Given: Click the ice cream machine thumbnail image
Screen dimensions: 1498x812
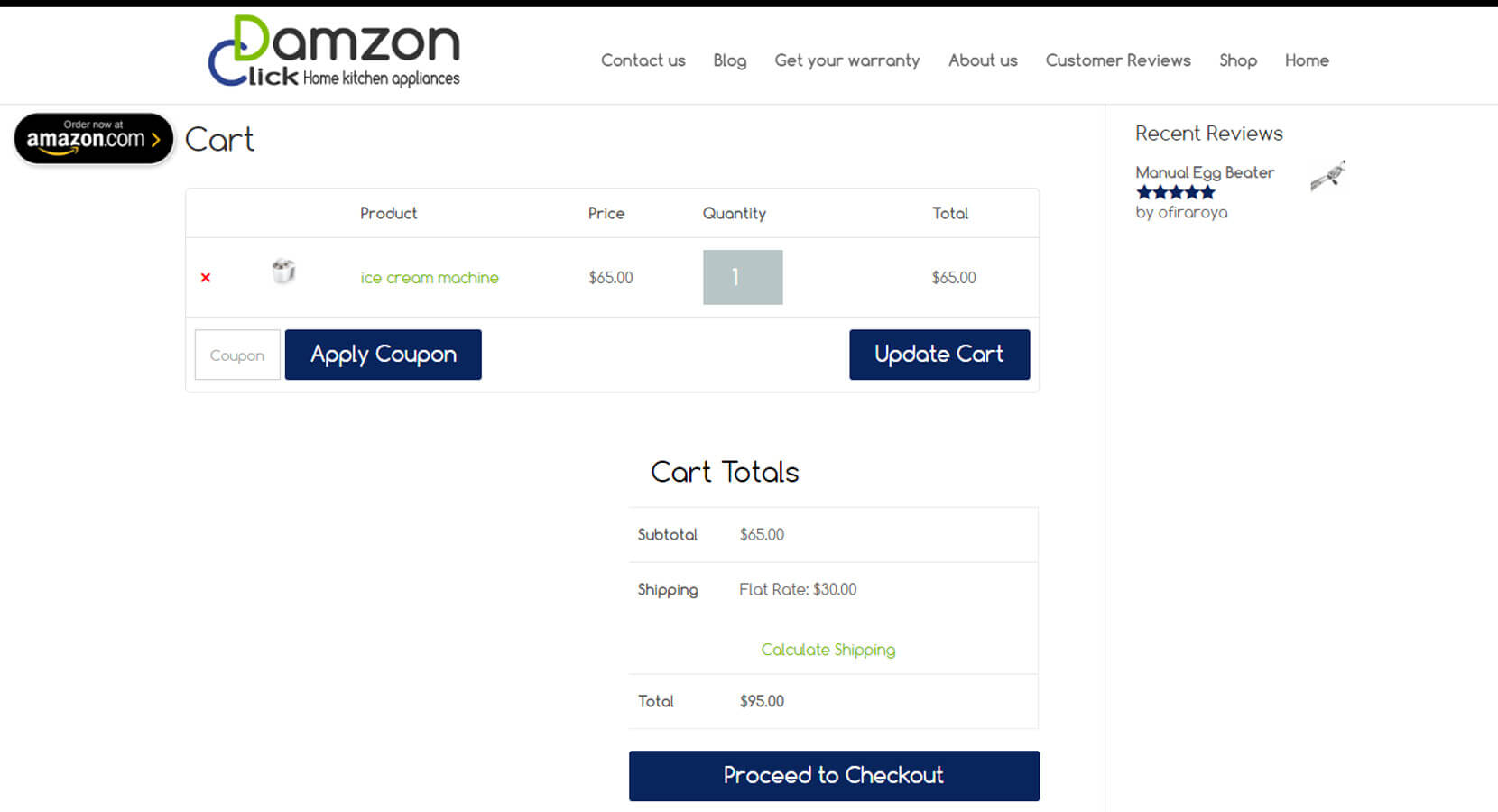Looking at the screenshot, I should click(283, 271).
